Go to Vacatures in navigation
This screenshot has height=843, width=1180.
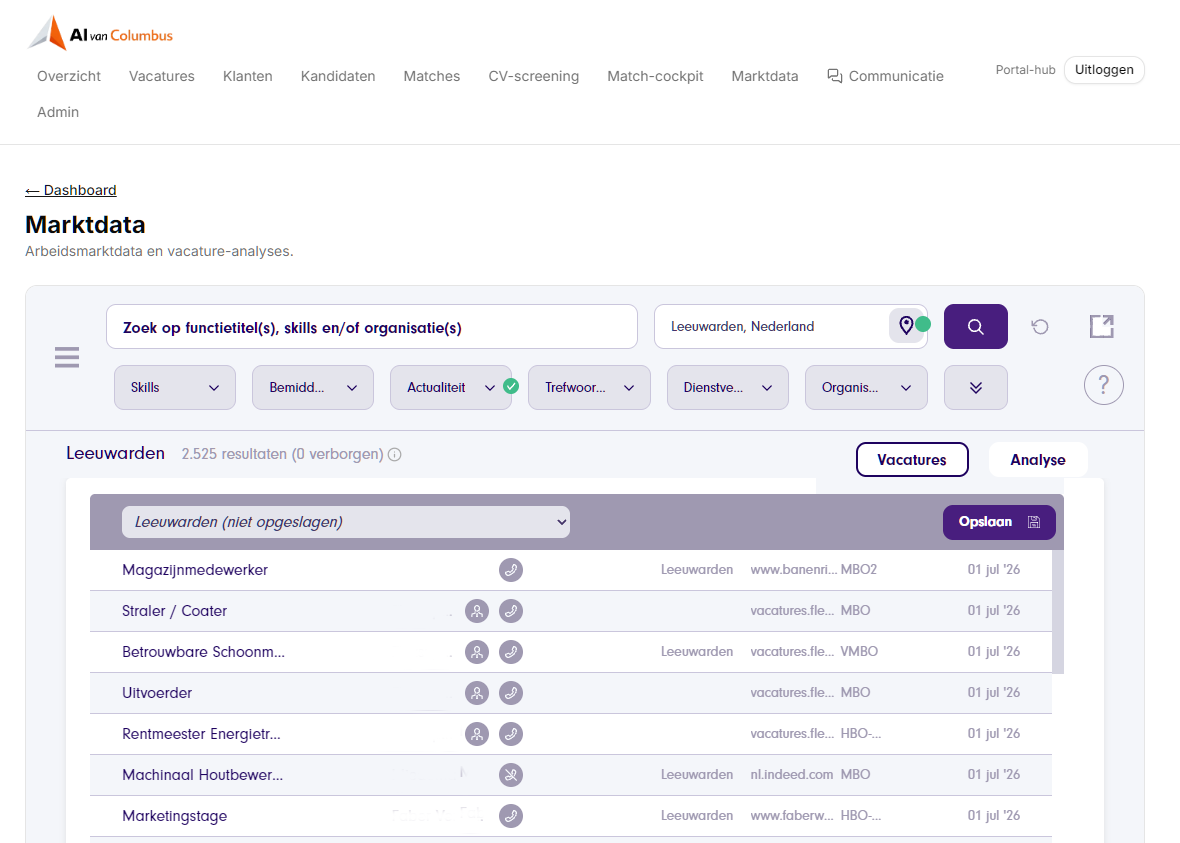(x=162, y=76)
